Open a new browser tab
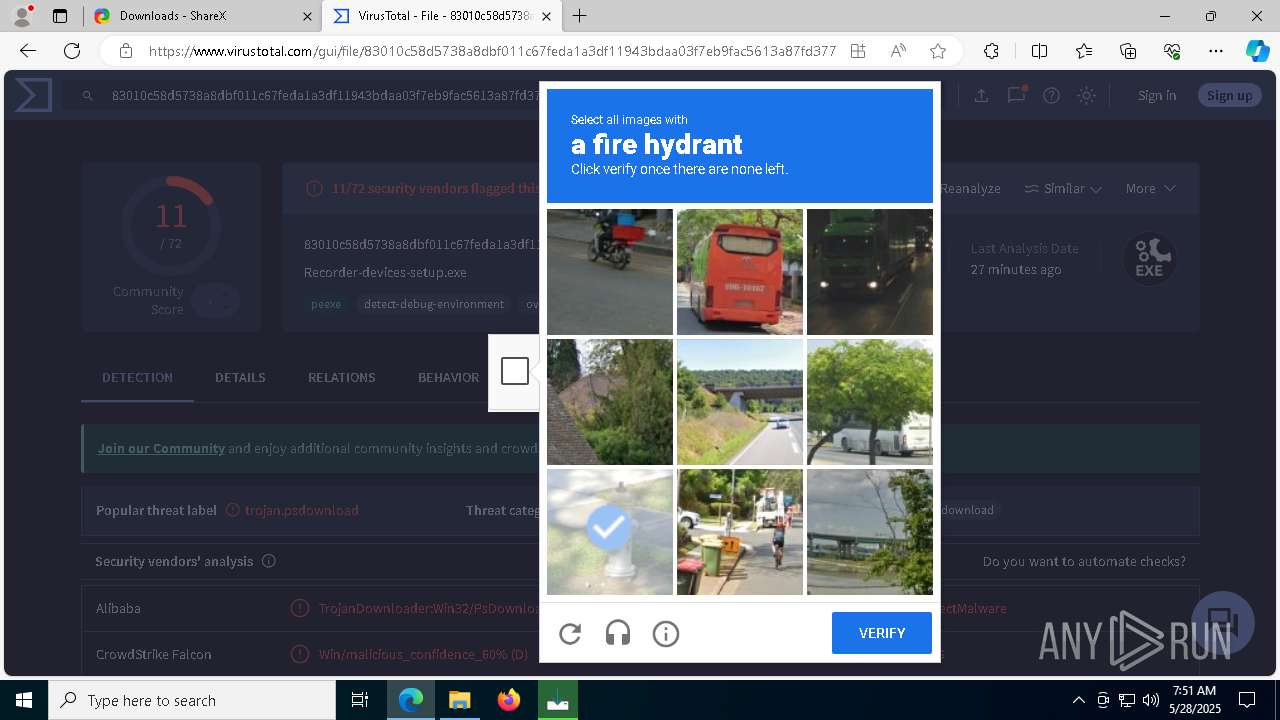Image resolution: width=1280 pixels, height=720 pixels. (x=580, y=16)
